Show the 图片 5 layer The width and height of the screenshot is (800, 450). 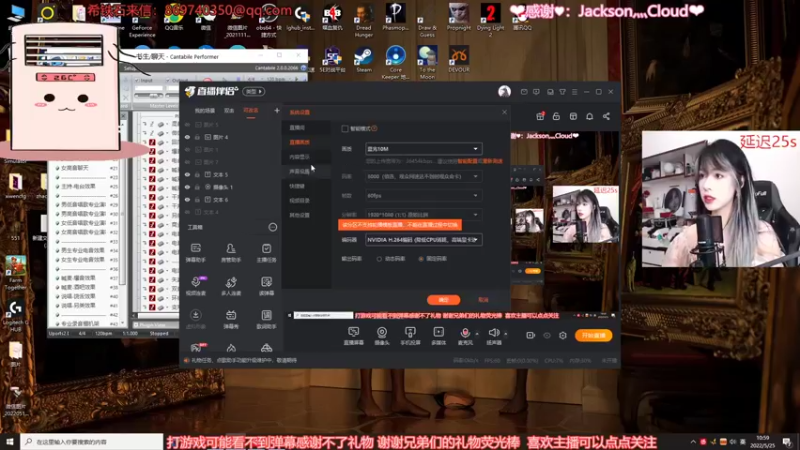187,125
